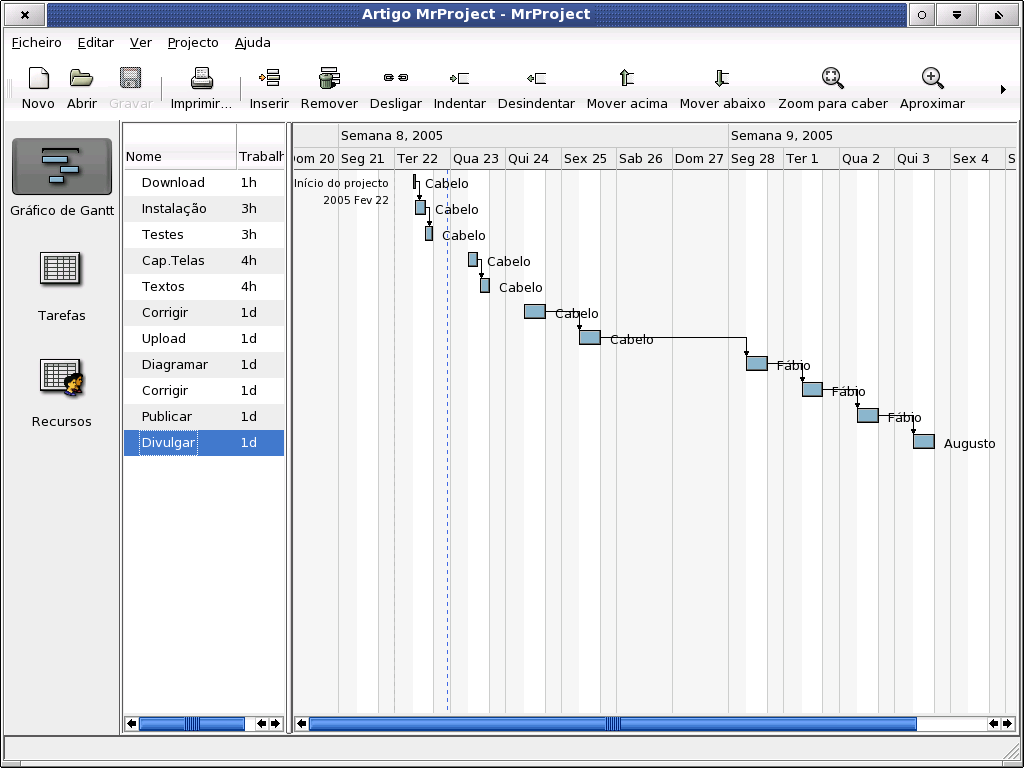Click rightmost arrow of Gantt scrollbar
The width and height of the screenshot is (1024, 768).
1007,724
